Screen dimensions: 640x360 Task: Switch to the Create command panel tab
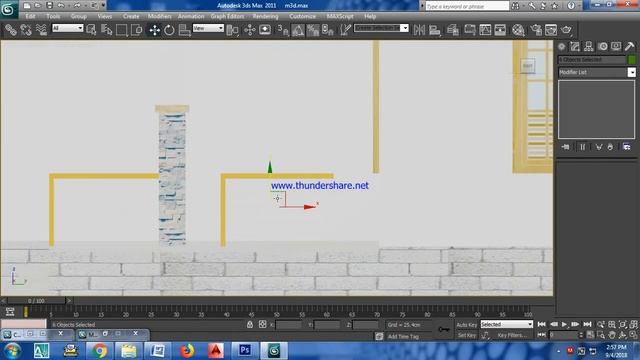point(562,47)
